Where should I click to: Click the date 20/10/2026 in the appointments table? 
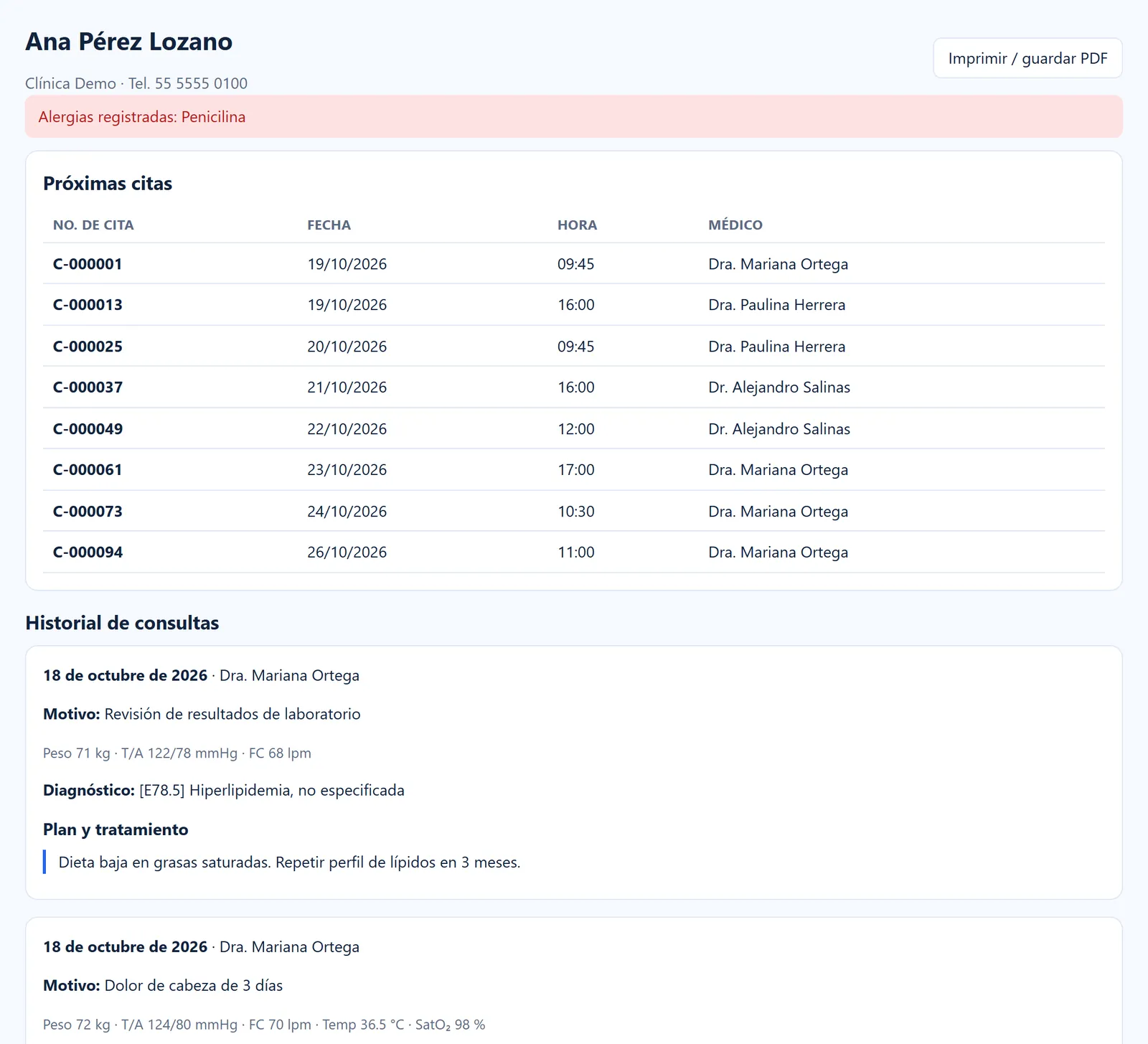pos(347,347)
